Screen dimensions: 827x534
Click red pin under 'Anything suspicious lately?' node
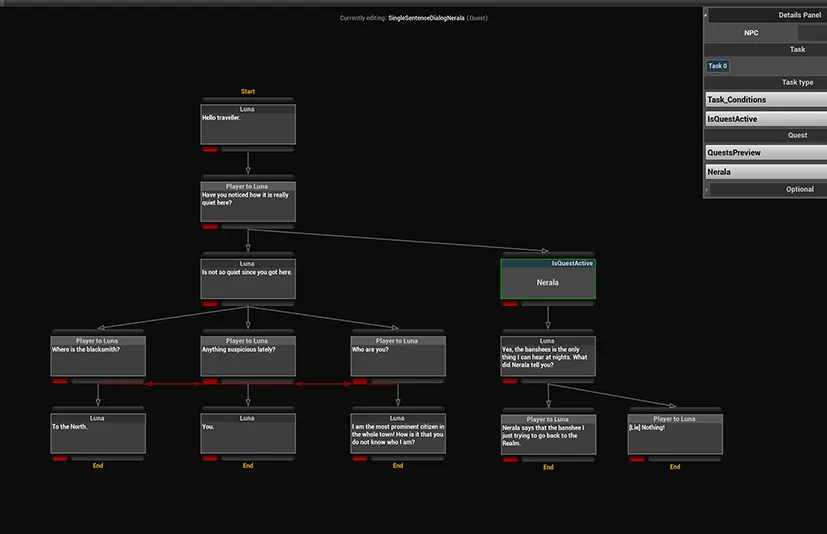point(210,381)
